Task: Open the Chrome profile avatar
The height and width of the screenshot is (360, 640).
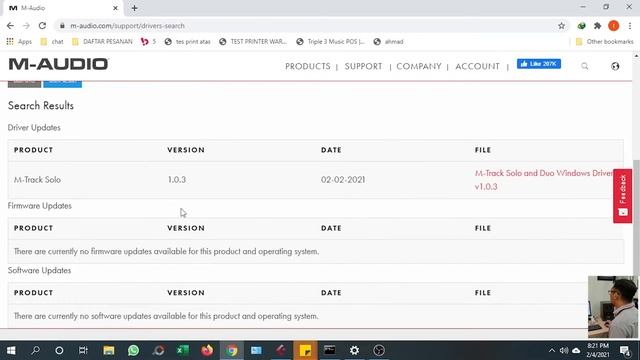Action: [x=613, y=26]
